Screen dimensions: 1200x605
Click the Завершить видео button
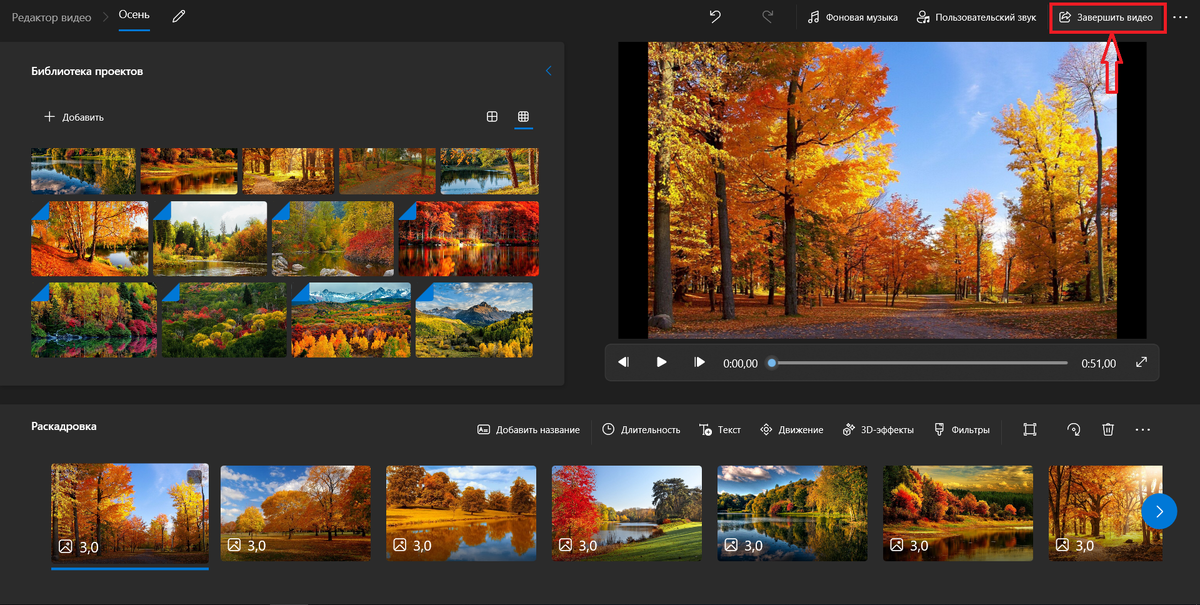point(1106,17)
